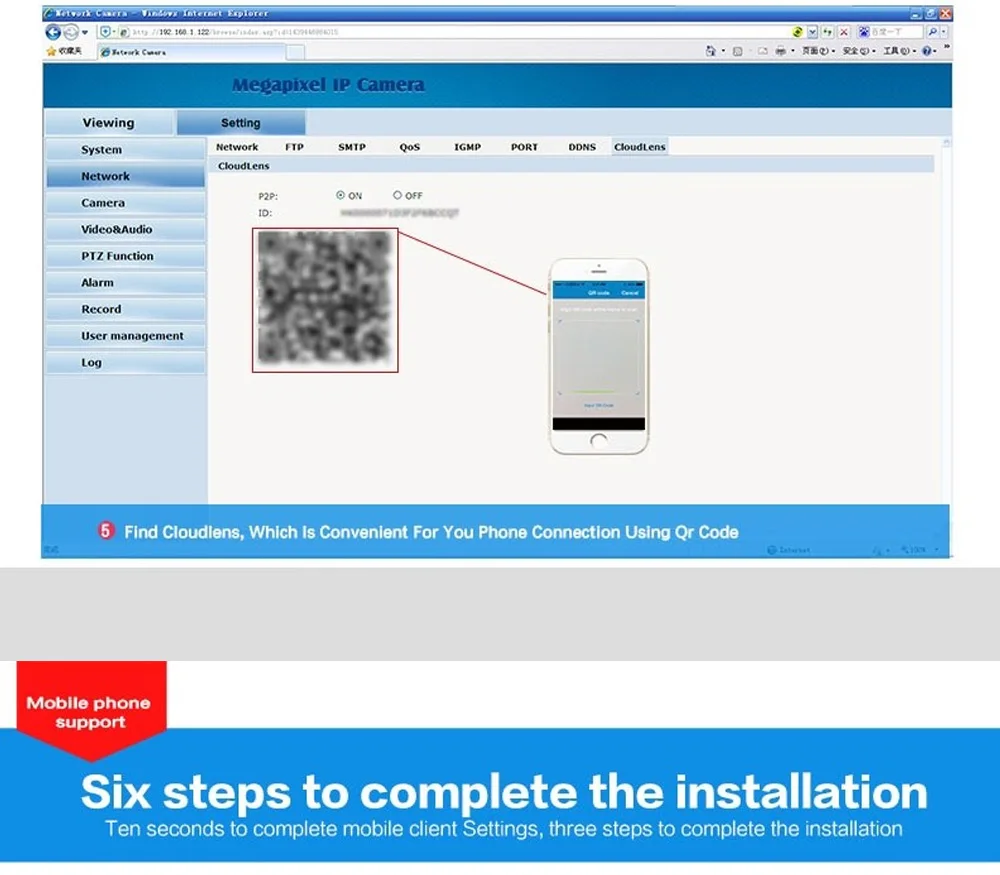This screenshot has height=875, width=1000.
Task: Set P2P radio button to OFF
Action: click(397, 195)
